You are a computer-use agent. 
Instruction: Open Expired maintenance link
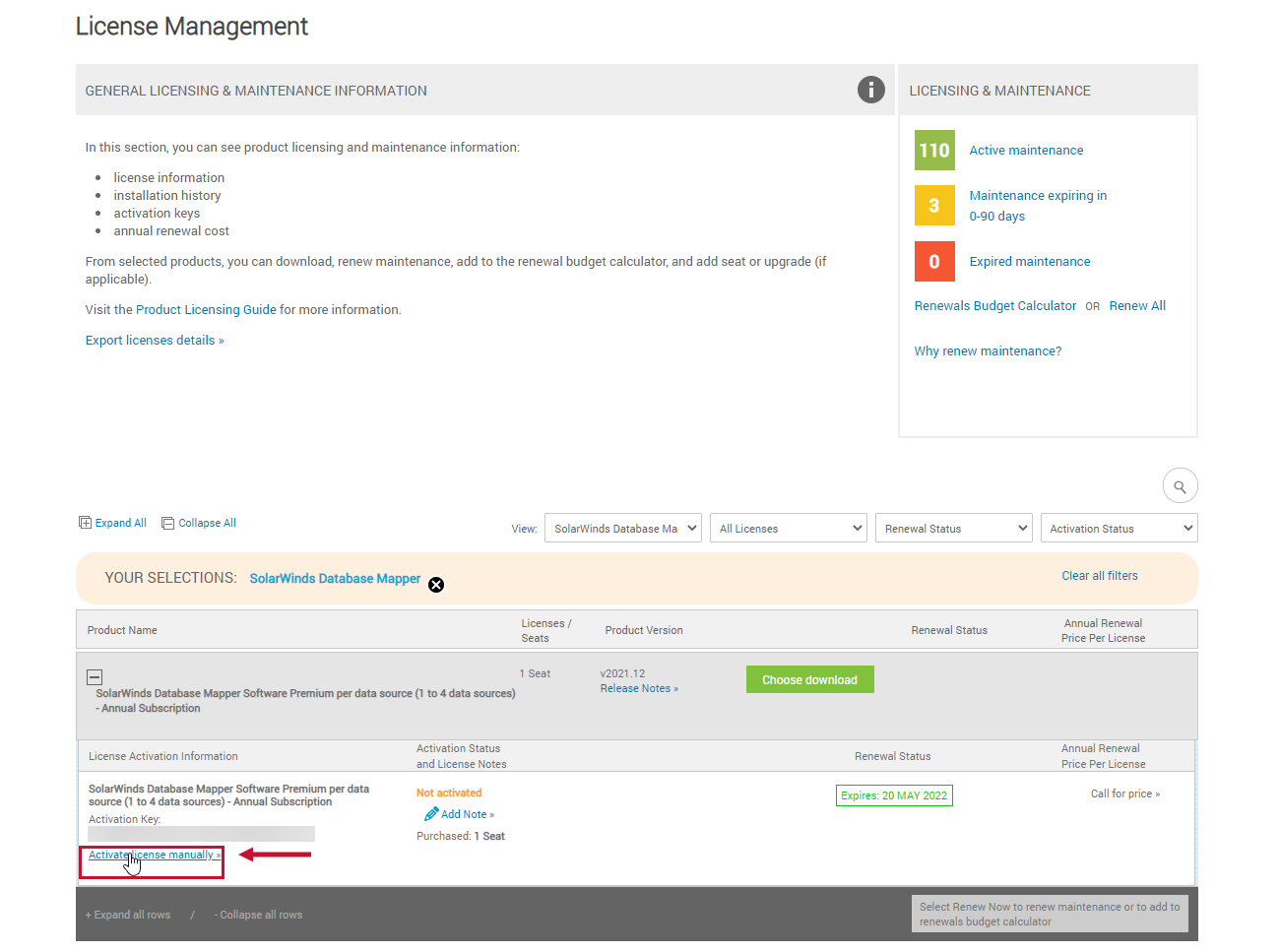pyautogui.click(x=1030, y=262)
